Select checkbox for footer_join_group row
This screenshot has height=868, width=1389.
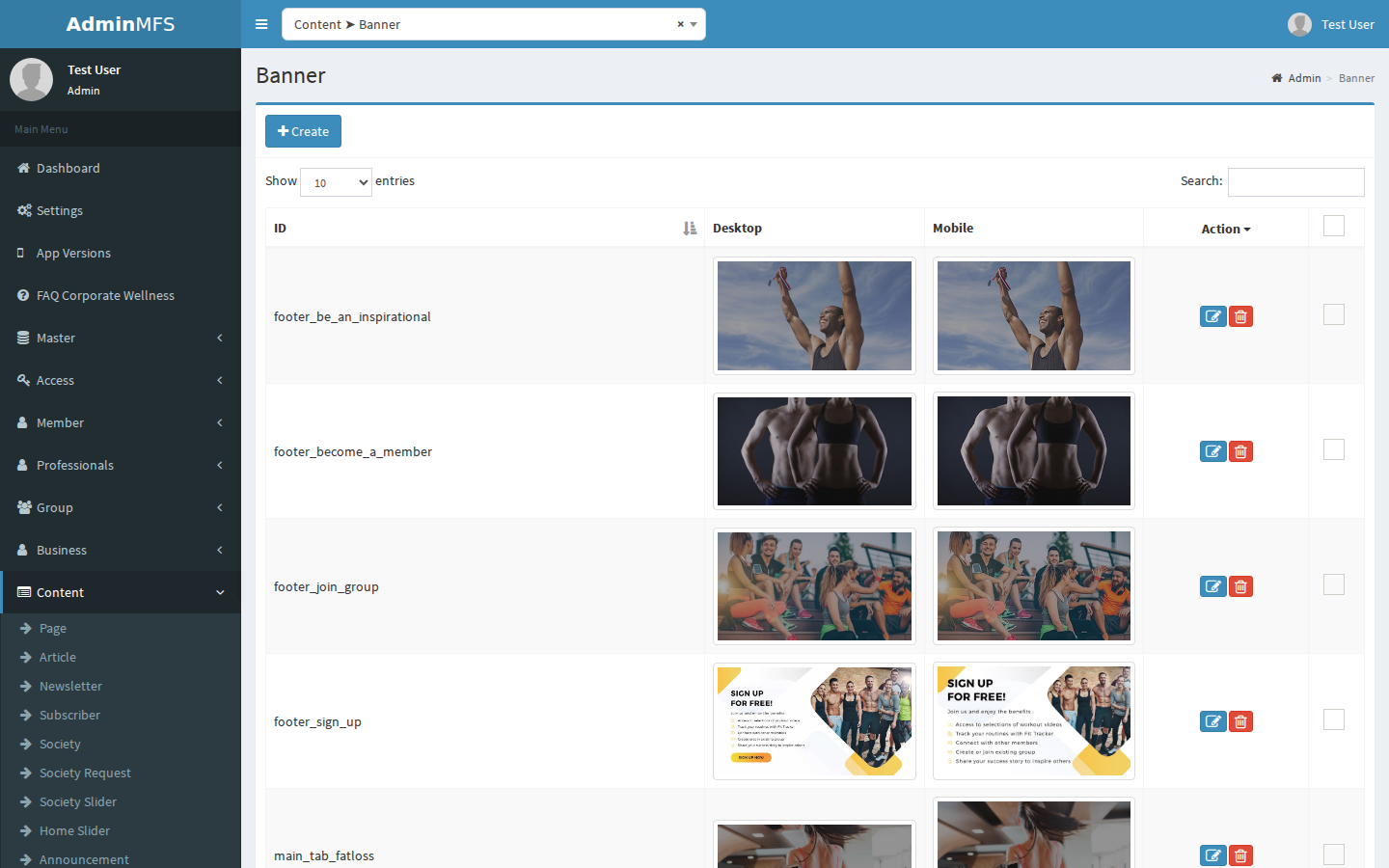[x=1334, y=584]
